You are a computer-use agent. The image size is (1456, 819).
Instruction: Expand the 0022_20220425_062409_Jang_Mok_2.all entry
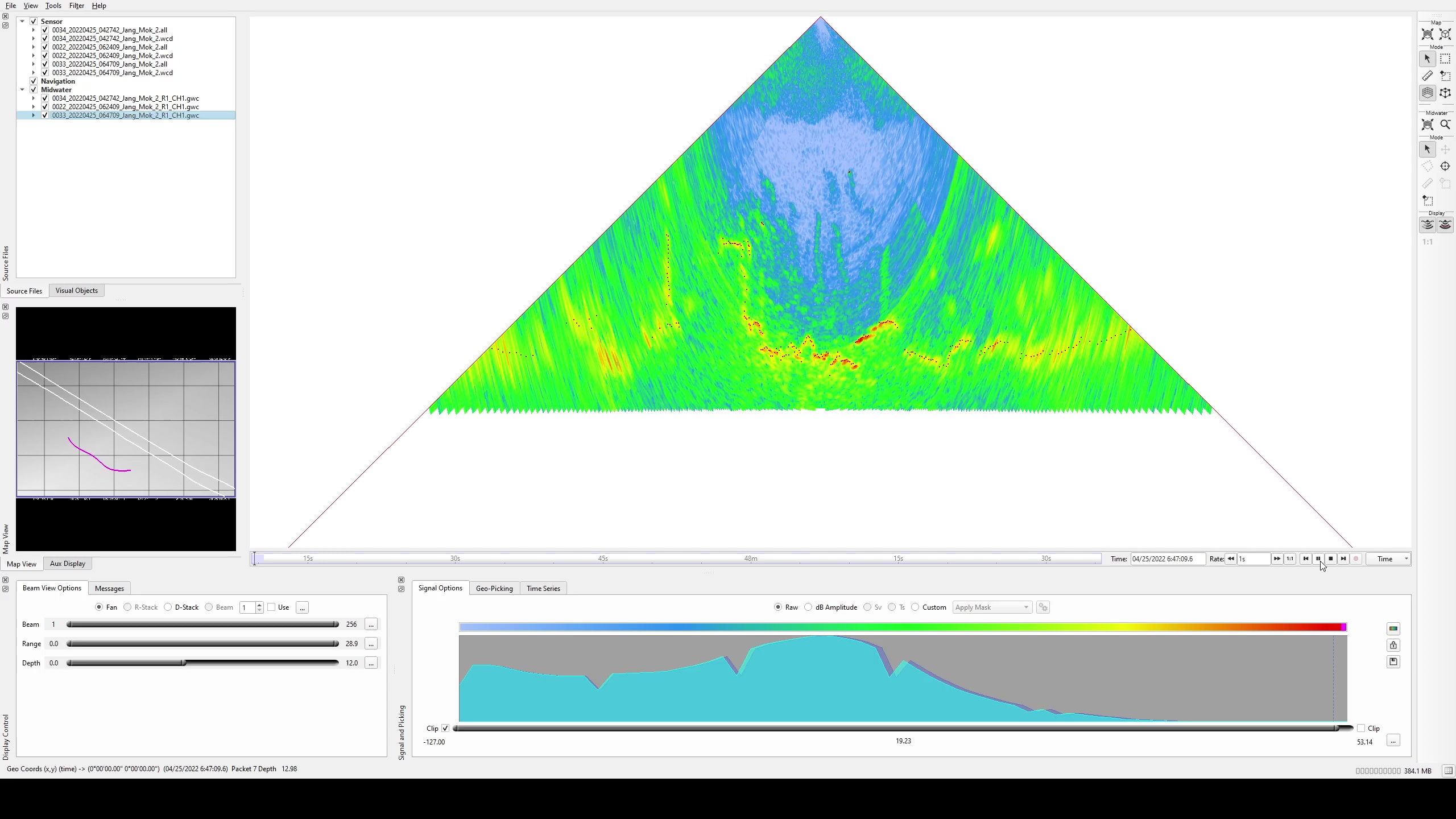coord(34,47)
